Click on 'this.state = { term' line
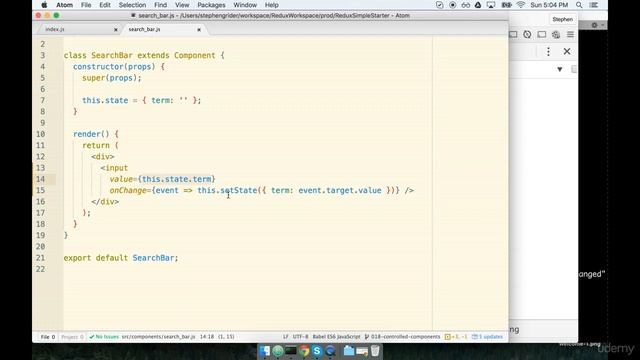 pos(142,100)
